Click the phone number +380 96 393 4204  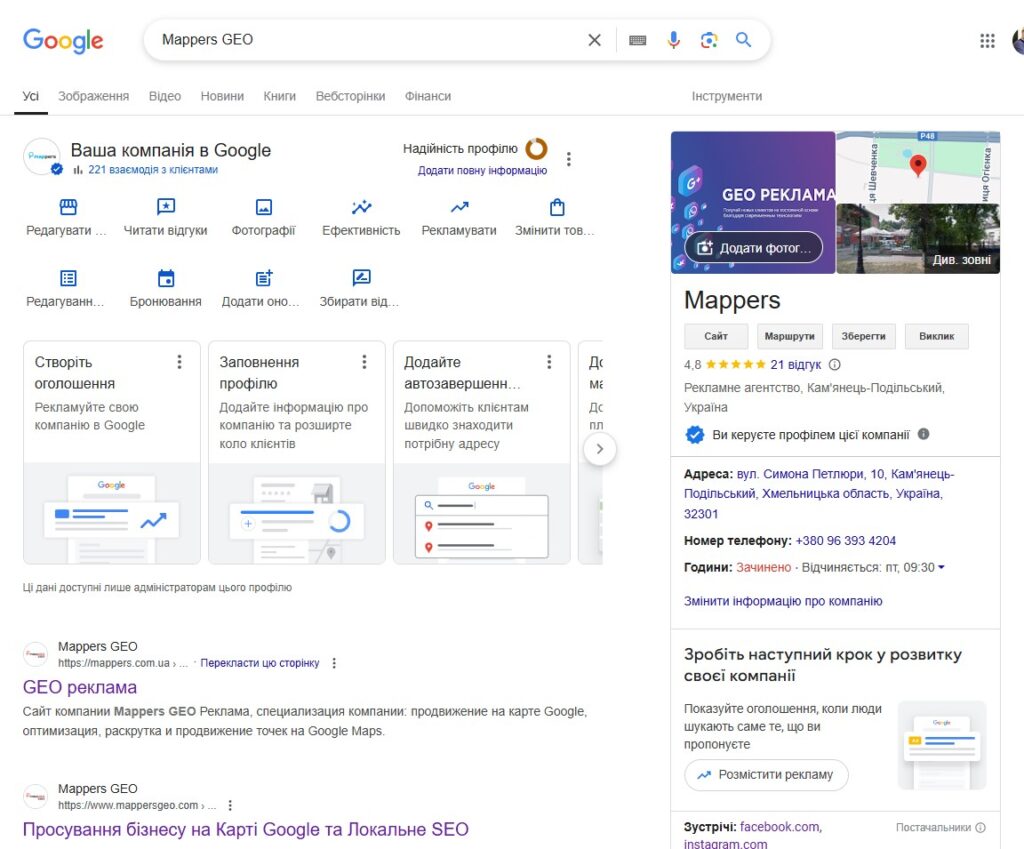coord(846,541)
